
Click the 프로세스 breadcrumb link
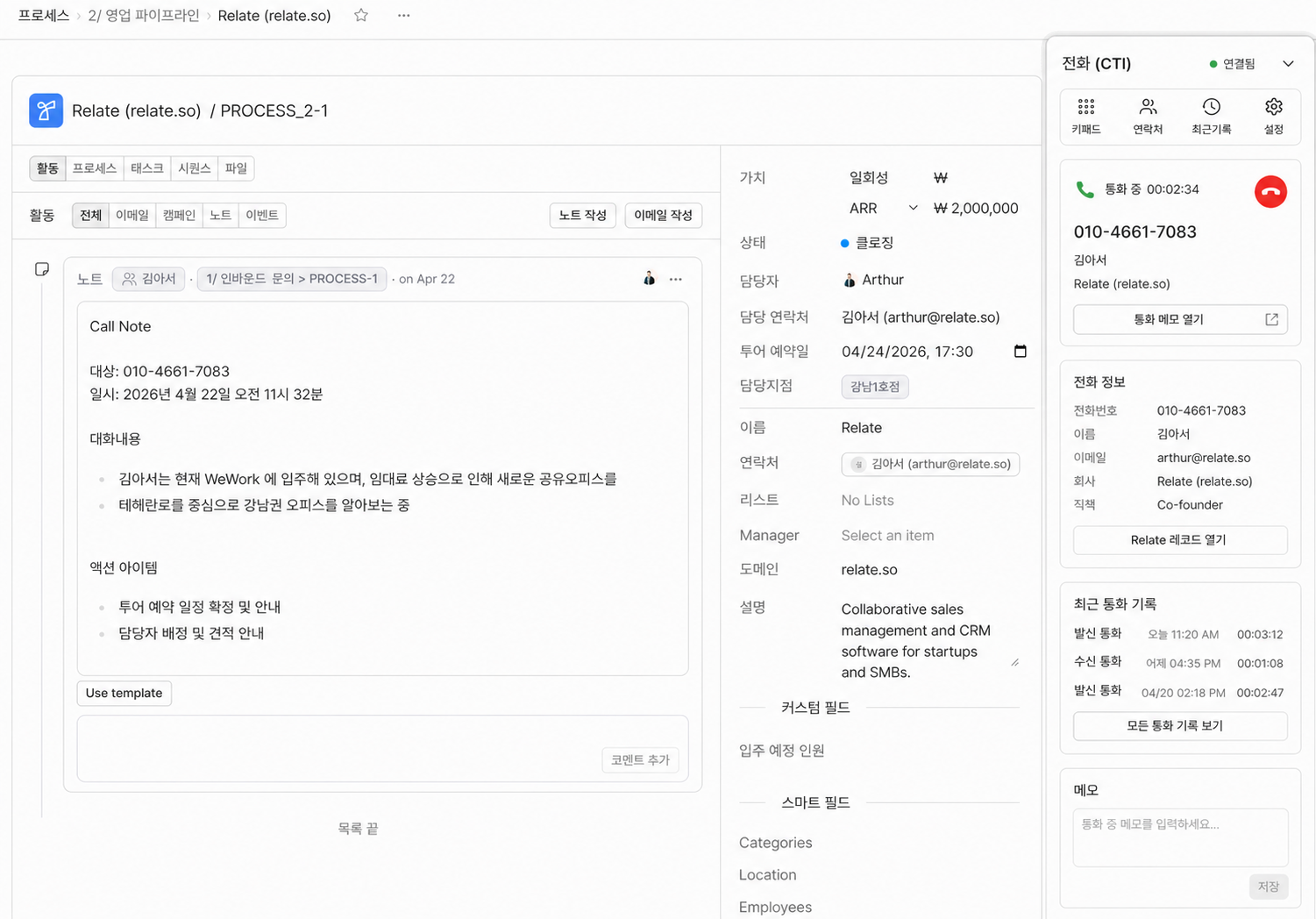44,16
